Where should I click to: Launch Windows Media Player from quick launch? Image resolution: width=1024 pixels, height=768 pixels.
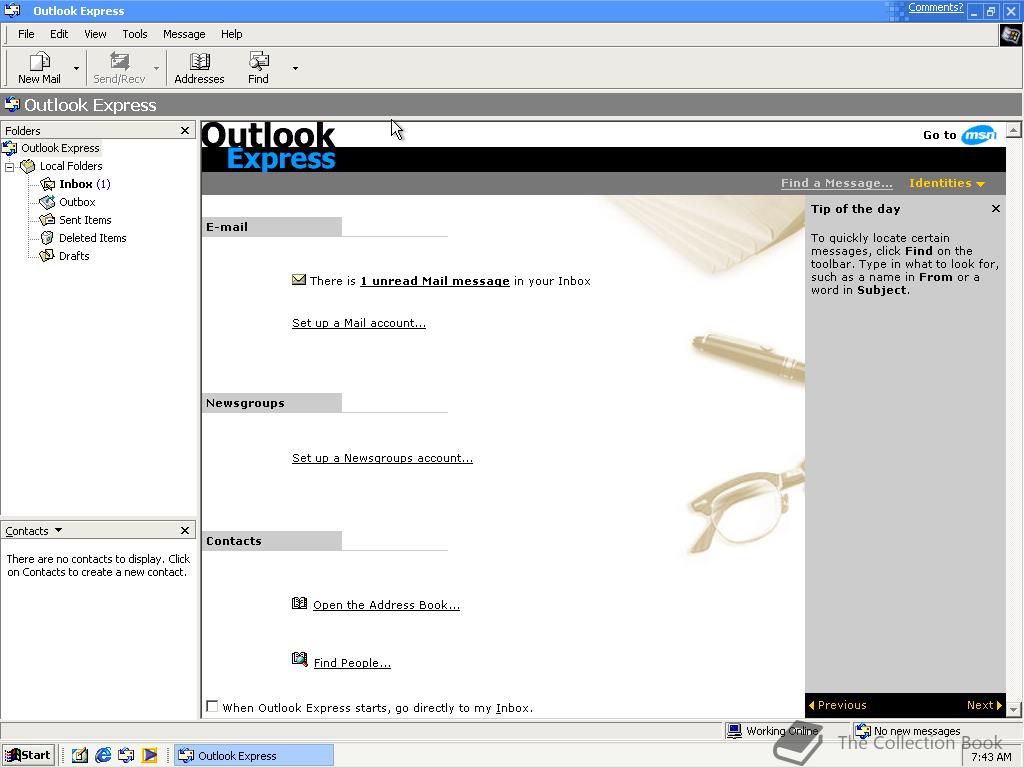tap(150, 756)
